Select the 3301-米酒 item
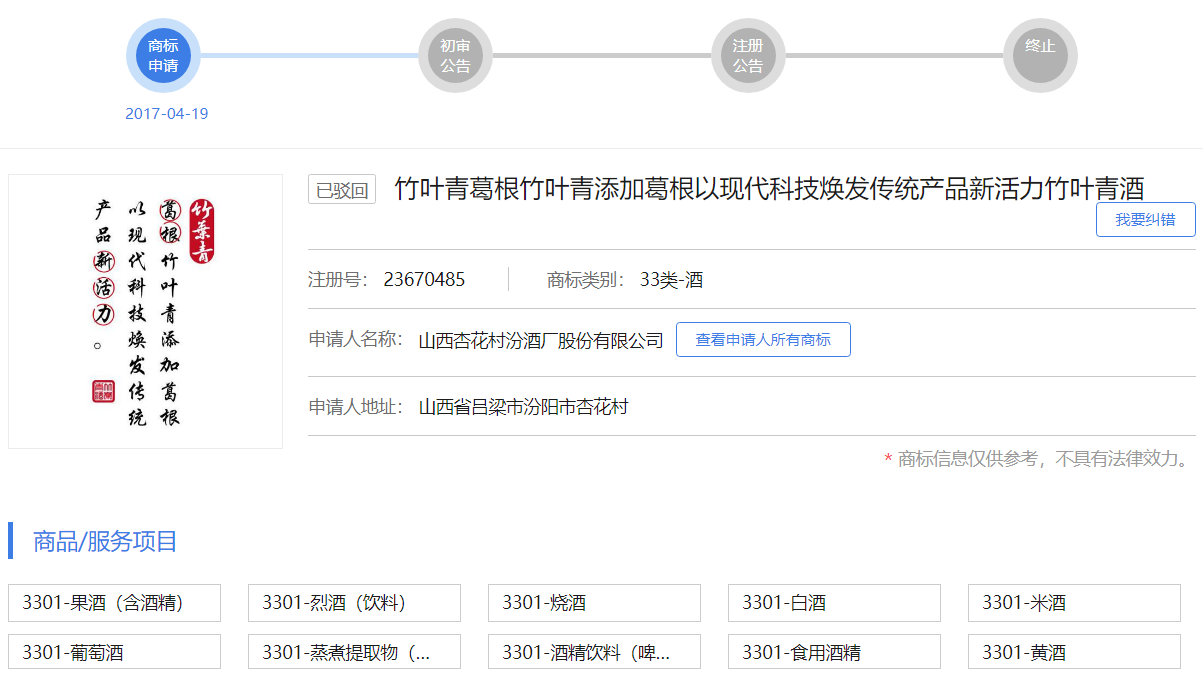Viewport: 1203px width, 675px height. tap(1074, 603)
